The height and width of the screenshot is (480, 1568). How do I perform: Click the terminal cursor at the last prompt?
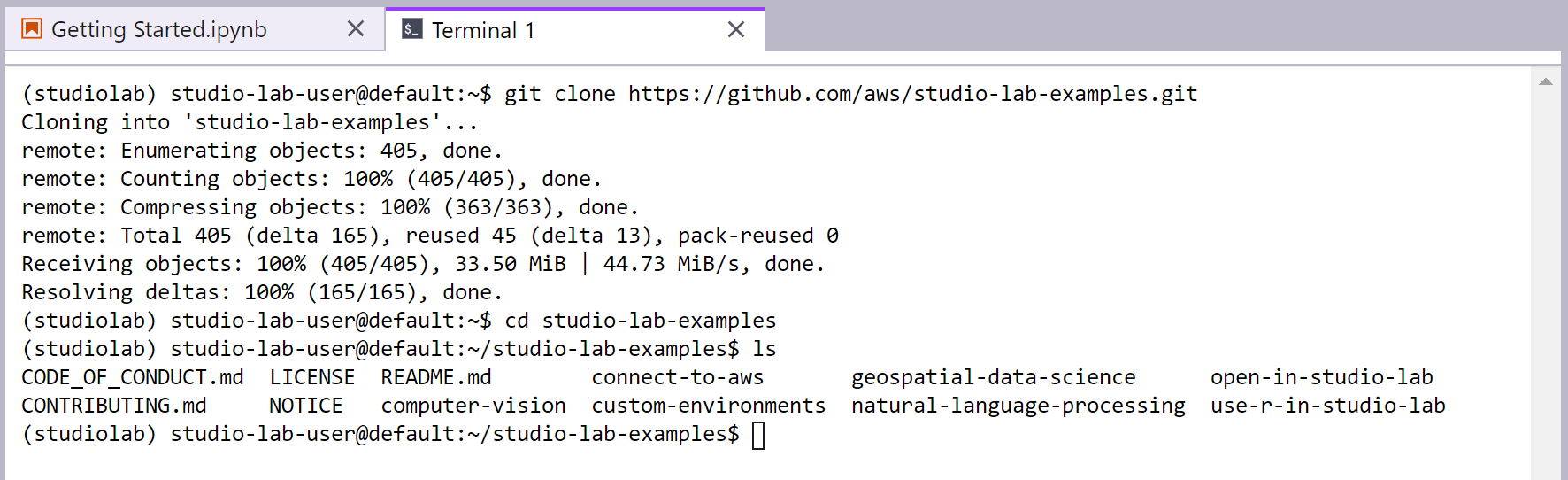click(x=758, y=435)
